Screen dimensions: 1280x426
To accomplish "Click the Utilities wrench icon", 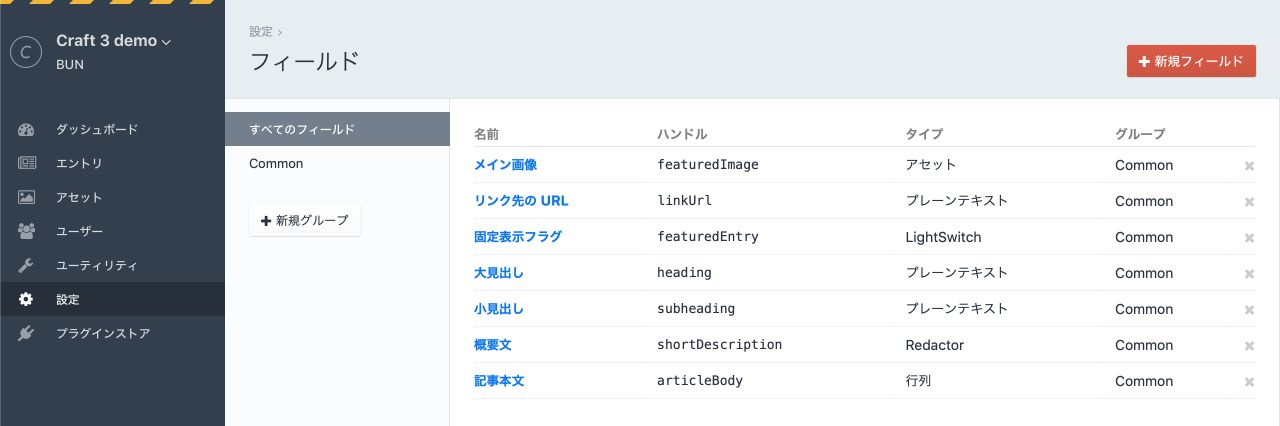I will 27,265.
